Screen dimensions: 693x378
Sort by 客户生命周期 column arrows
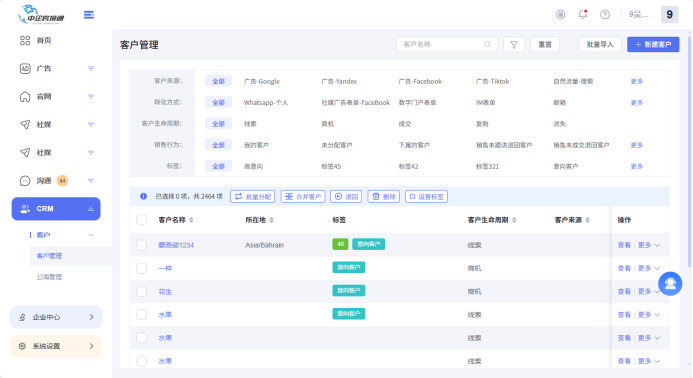pyautogui.click(x=514, y=220)
